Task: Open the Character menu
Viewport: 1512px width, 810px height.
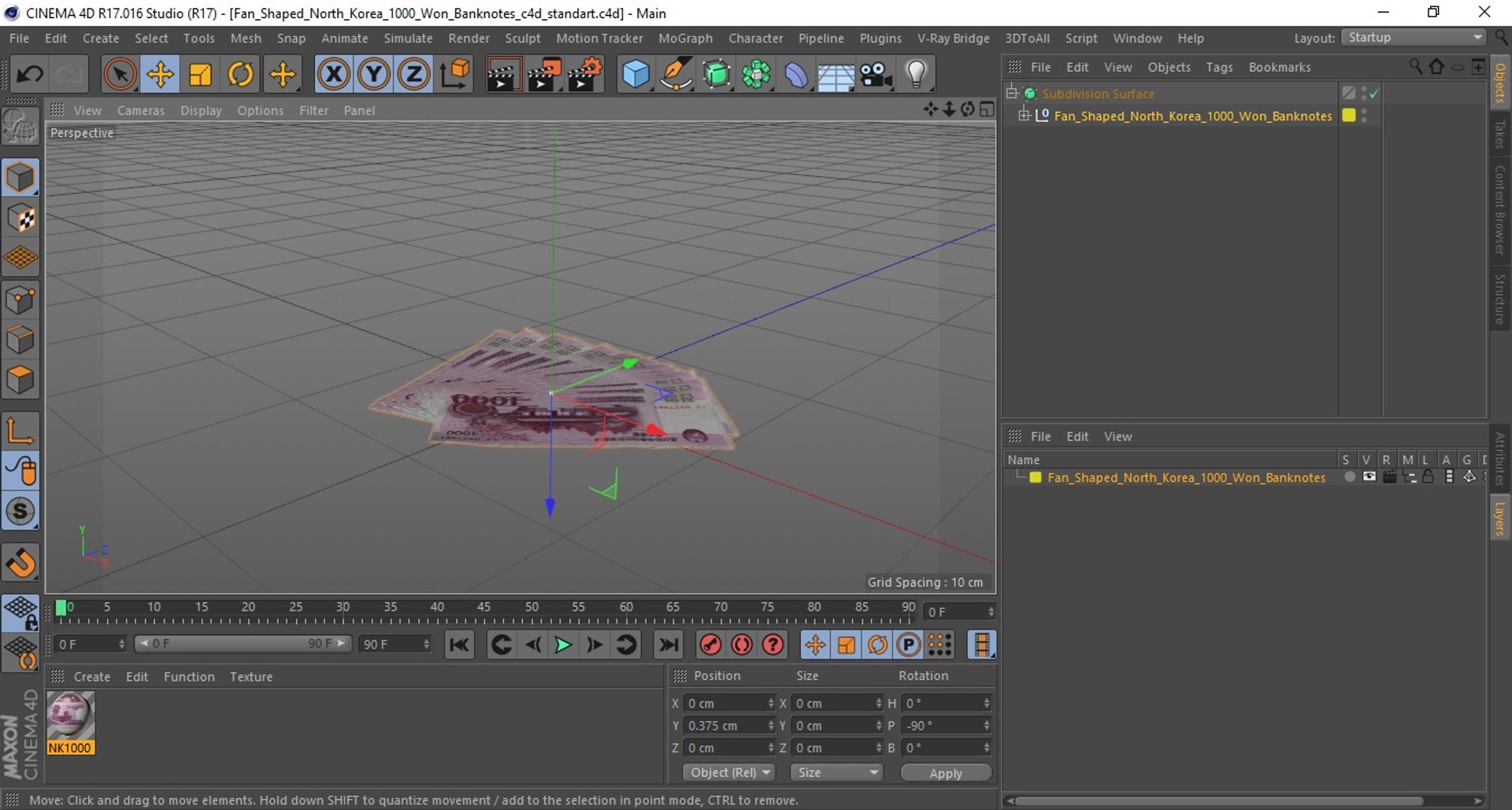Action: [755, 38]
